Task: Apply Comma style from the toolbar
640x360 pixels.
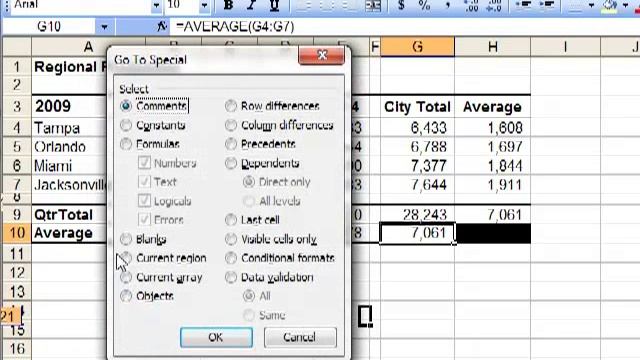Action: click(x=448, y=5)
